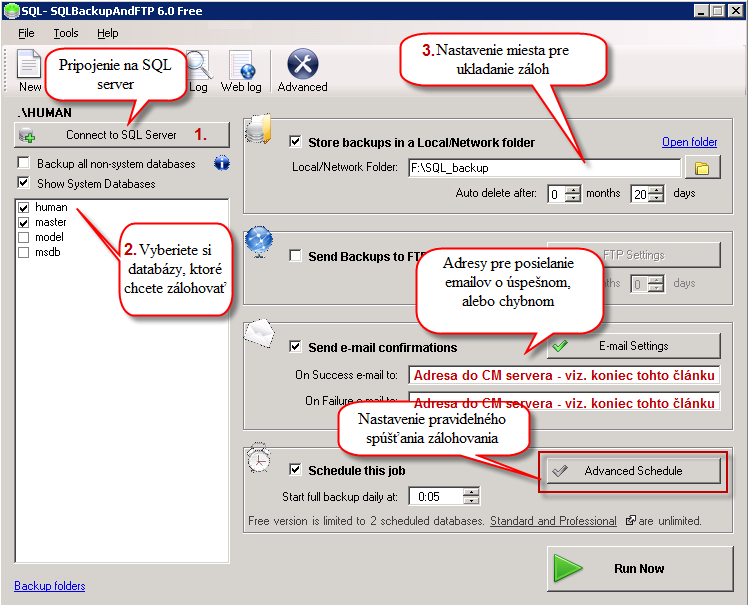Click the Local/Network Folder path field

point(544,168)
